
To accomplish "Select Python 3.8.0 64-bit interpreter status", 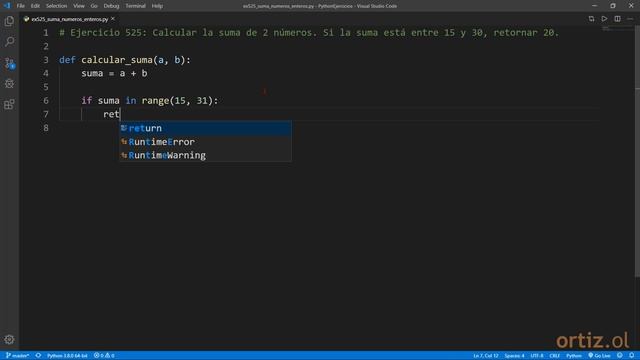I will [x=67, y=356].
